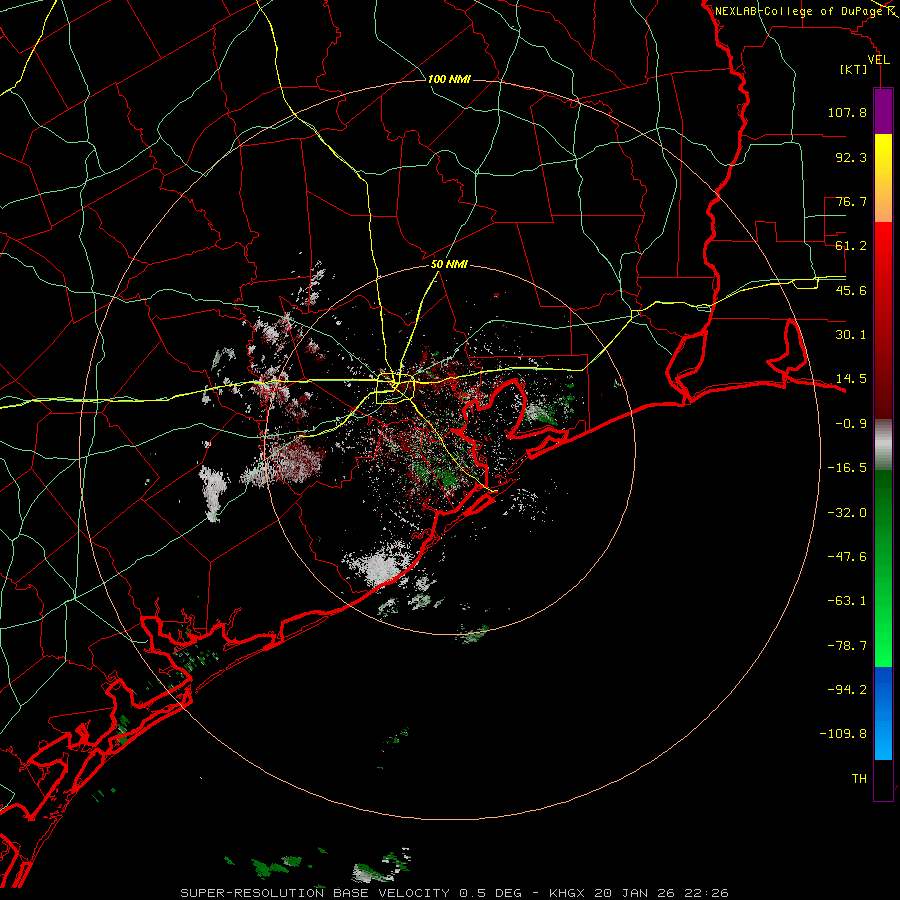
Task: Select the -32.0 scale value
Action: [x=847, y=513]
